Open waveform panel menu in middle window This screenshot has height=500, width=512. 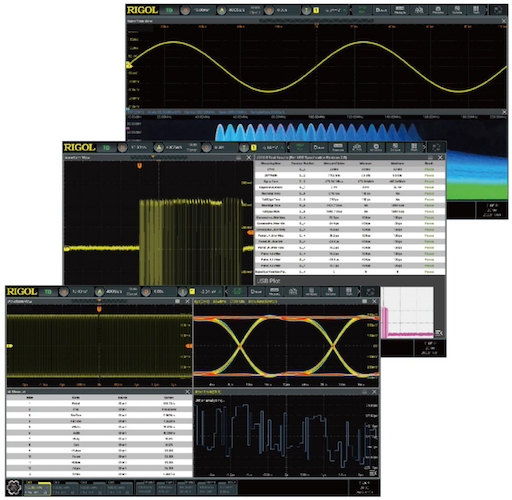pyautogui.click(x=239, y=157)
